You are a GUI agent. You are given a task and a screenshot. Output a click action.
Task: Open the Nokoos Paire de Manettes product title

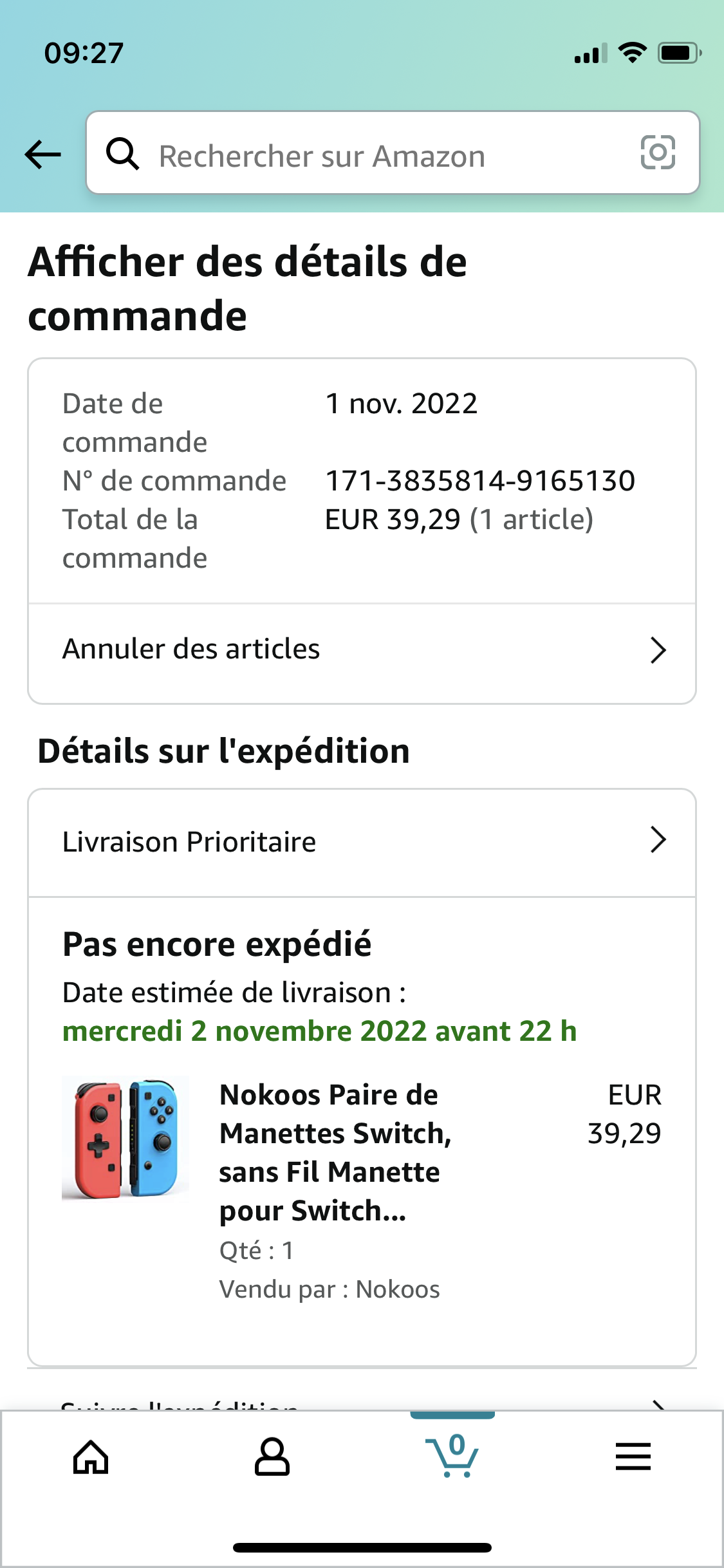(335, 1153)
